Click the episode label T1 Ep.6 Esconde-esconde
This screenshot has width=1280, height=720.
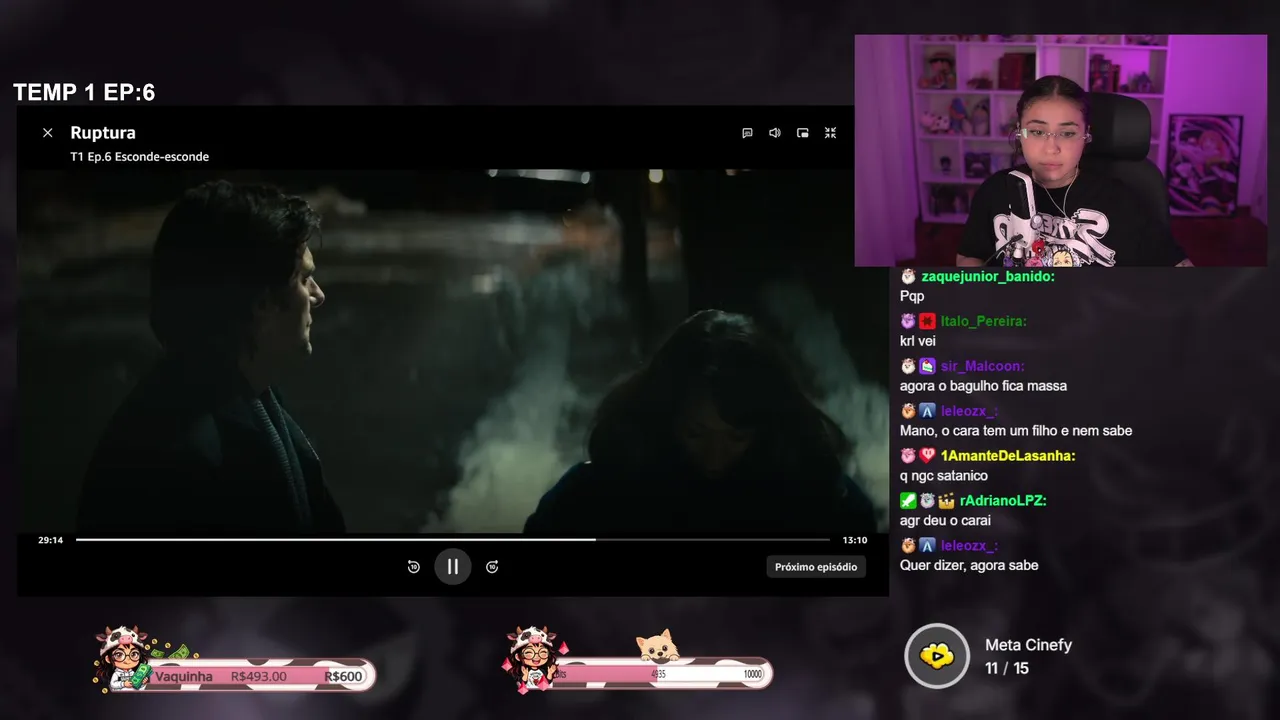tap(139, 156)
